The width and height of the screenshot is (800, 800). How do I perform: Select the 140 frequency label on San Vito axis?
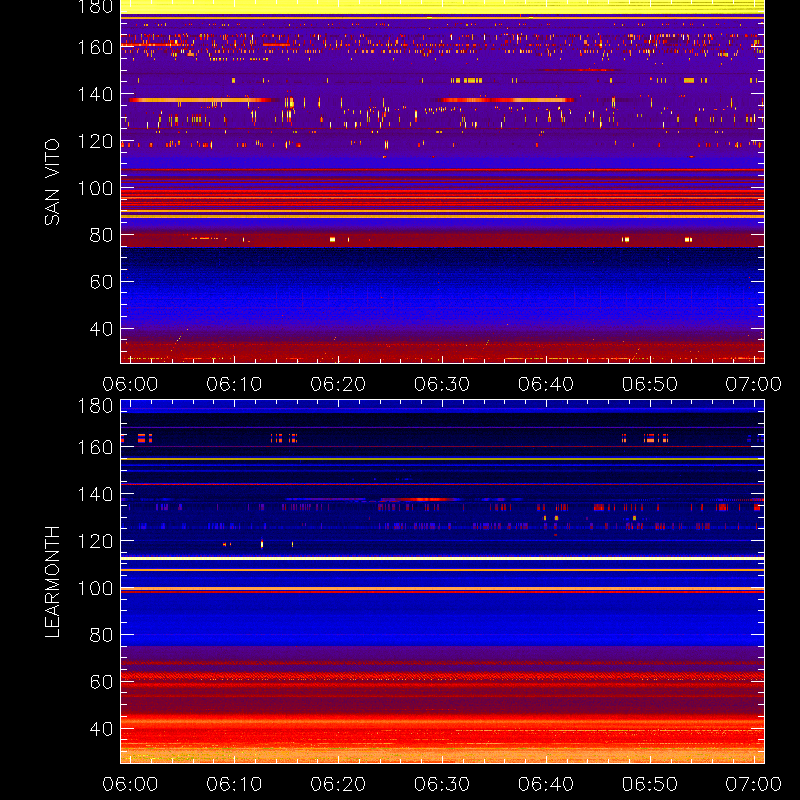[x=95, y=94]
